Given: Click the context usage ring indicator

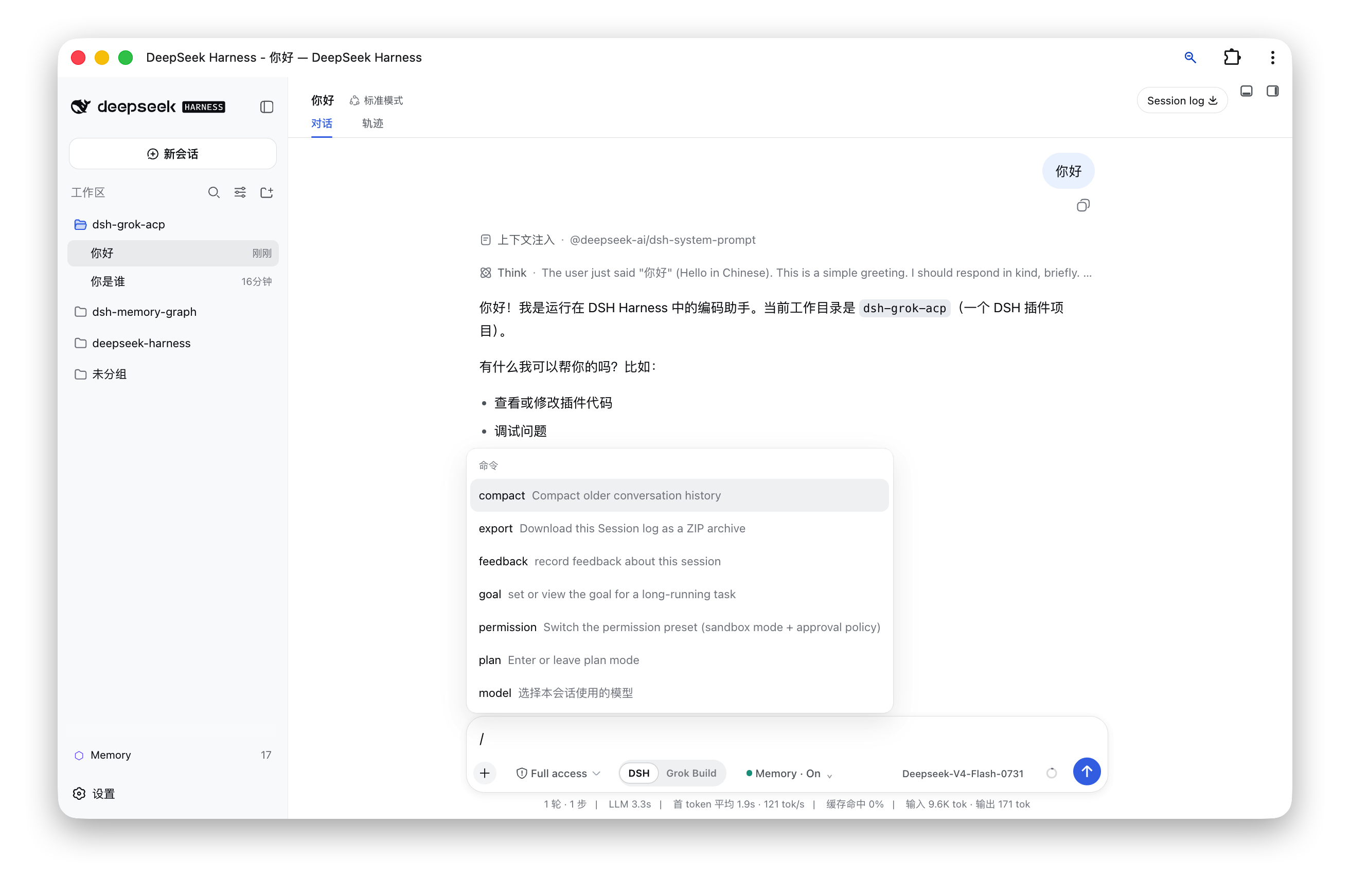Looking at the screenshot, I should [1051, 773].
